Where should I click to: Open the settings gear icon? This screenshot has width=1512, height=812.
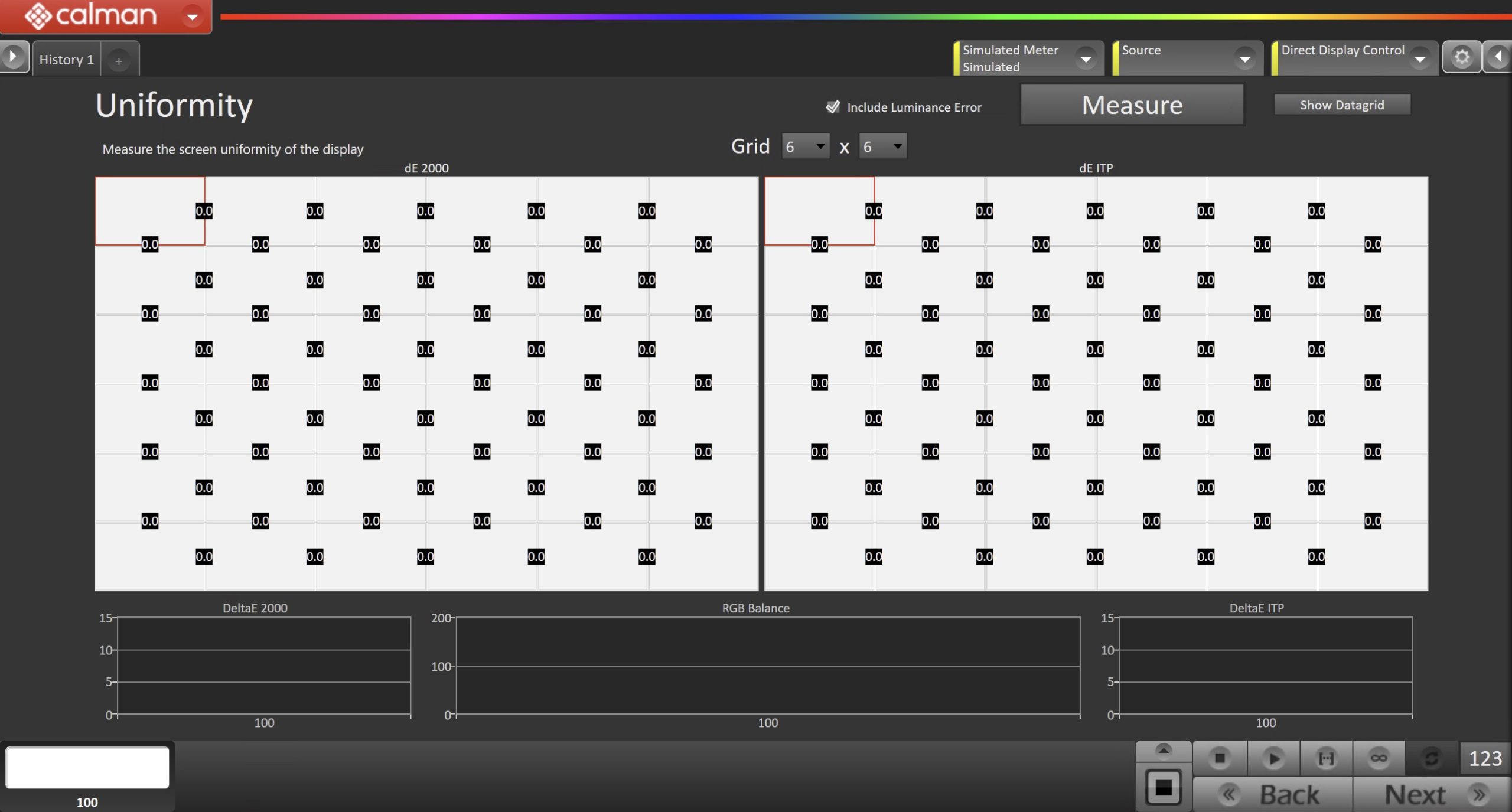tap(1462, 57)
